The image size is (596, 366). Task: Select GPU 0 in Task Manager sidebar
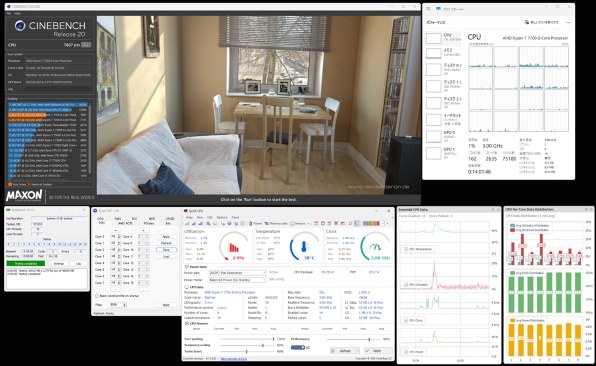tap(443, 136)
